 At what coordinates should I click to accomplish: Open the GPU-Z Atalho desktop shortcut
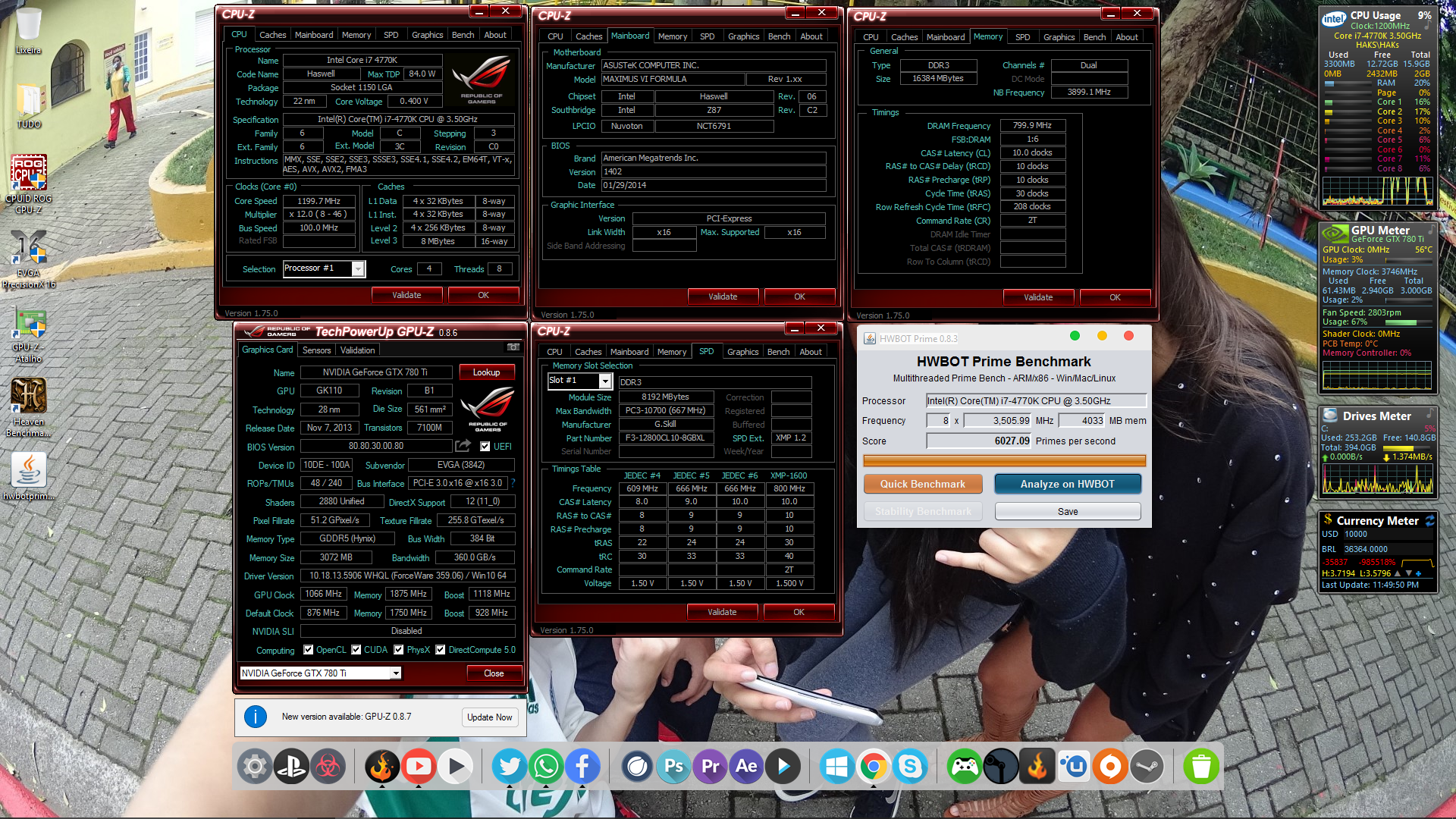29,336
